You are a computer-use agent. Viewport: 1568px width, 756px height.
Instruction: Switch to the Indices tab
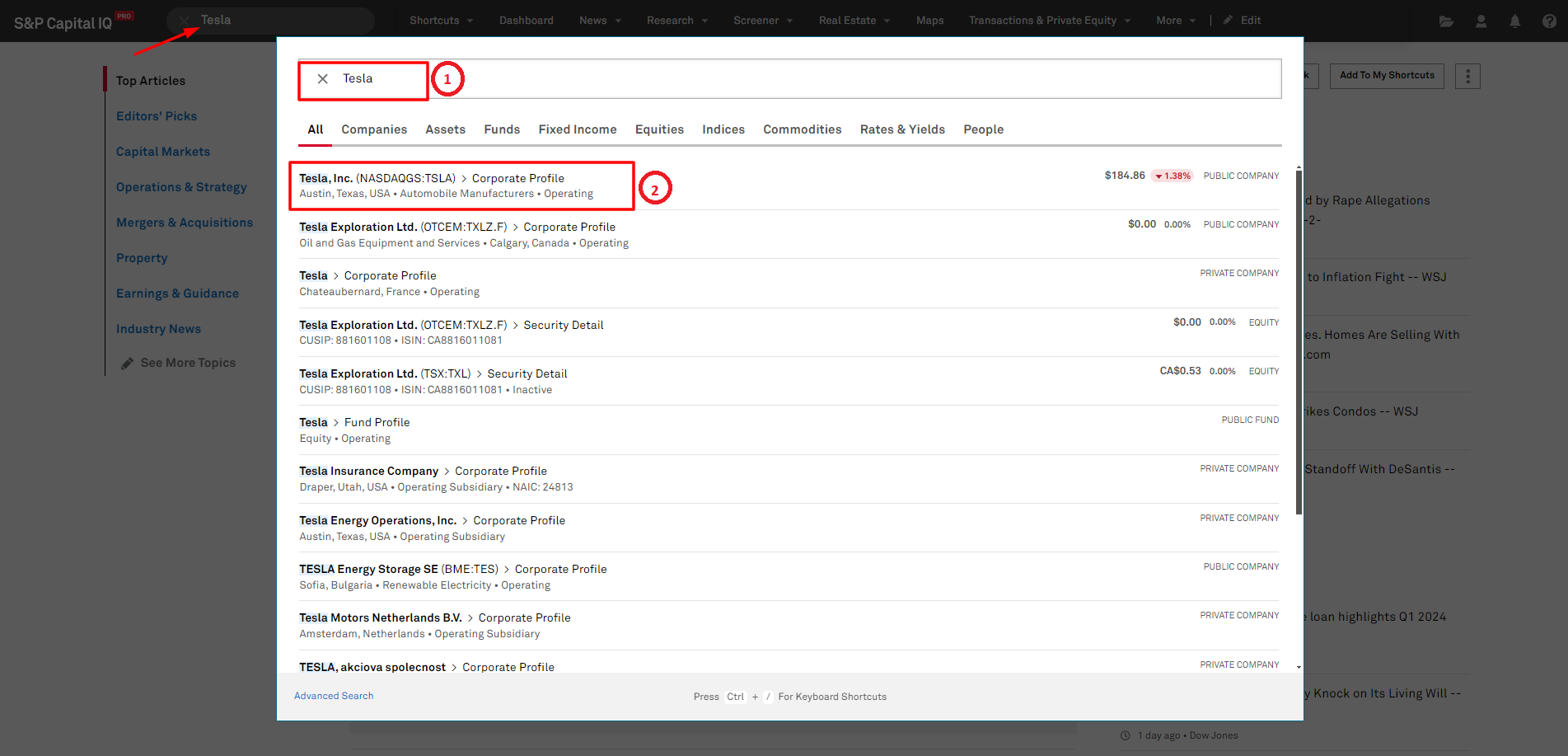pos(723,129)
